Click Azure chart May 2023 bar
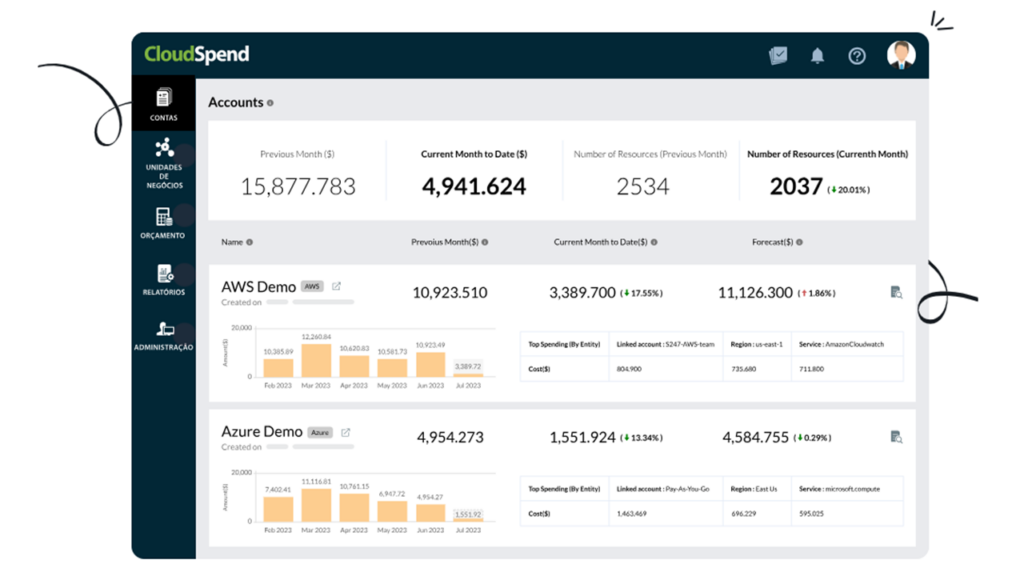This screenshot has height=576, width=1024. pos(392,511)
